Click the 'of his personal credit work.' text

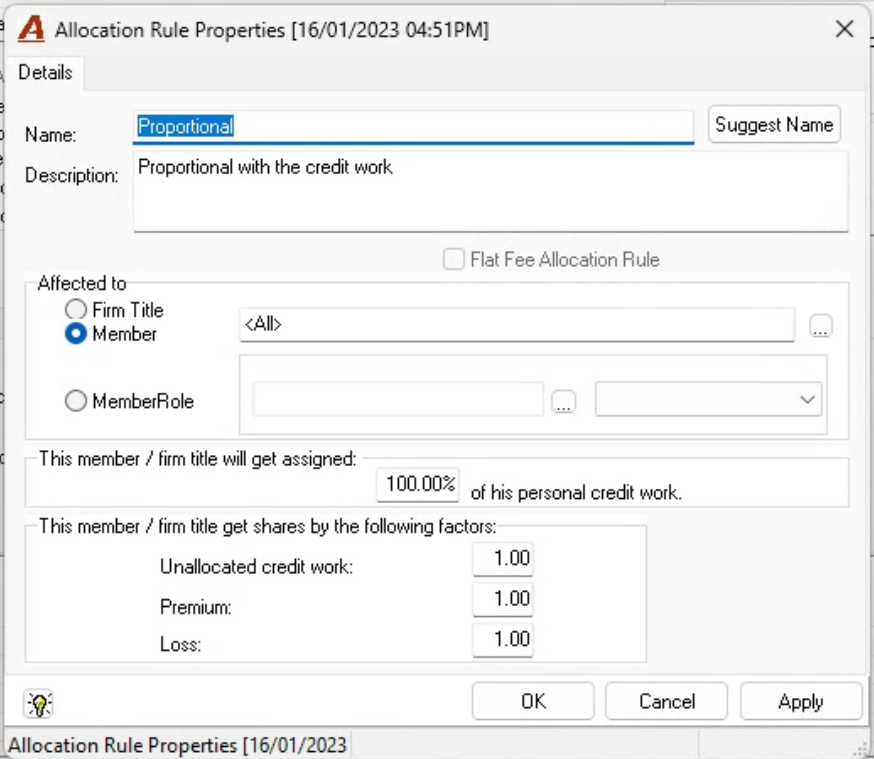point(576,493)
